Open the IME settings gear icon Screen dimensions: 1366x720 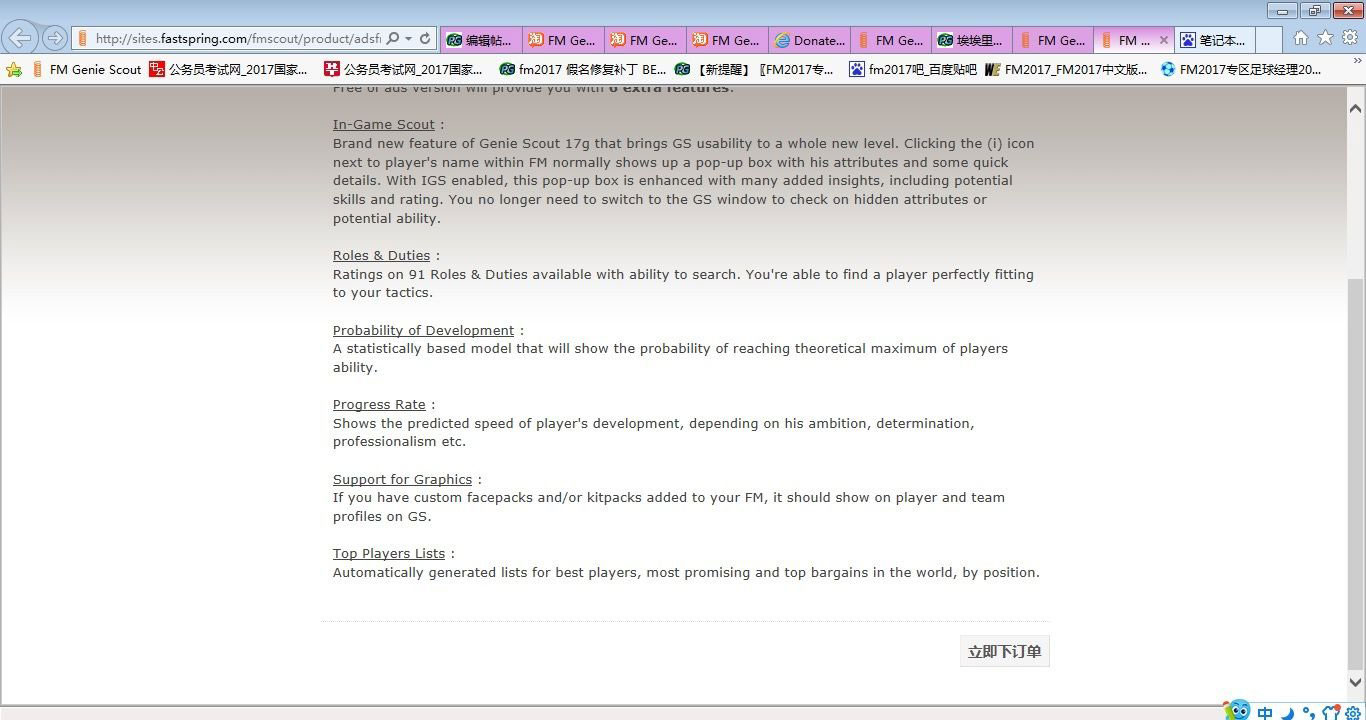pos(1353,713)
